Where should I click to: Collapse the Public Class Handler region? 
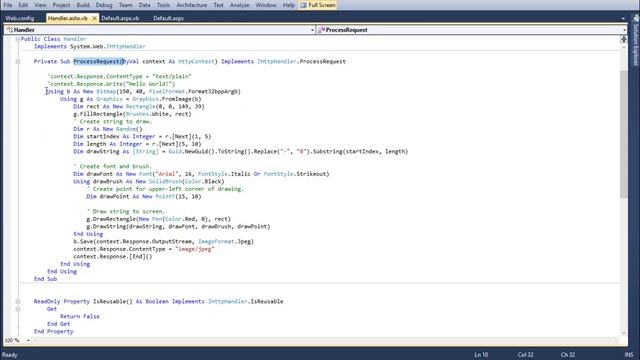click(18, 39)
